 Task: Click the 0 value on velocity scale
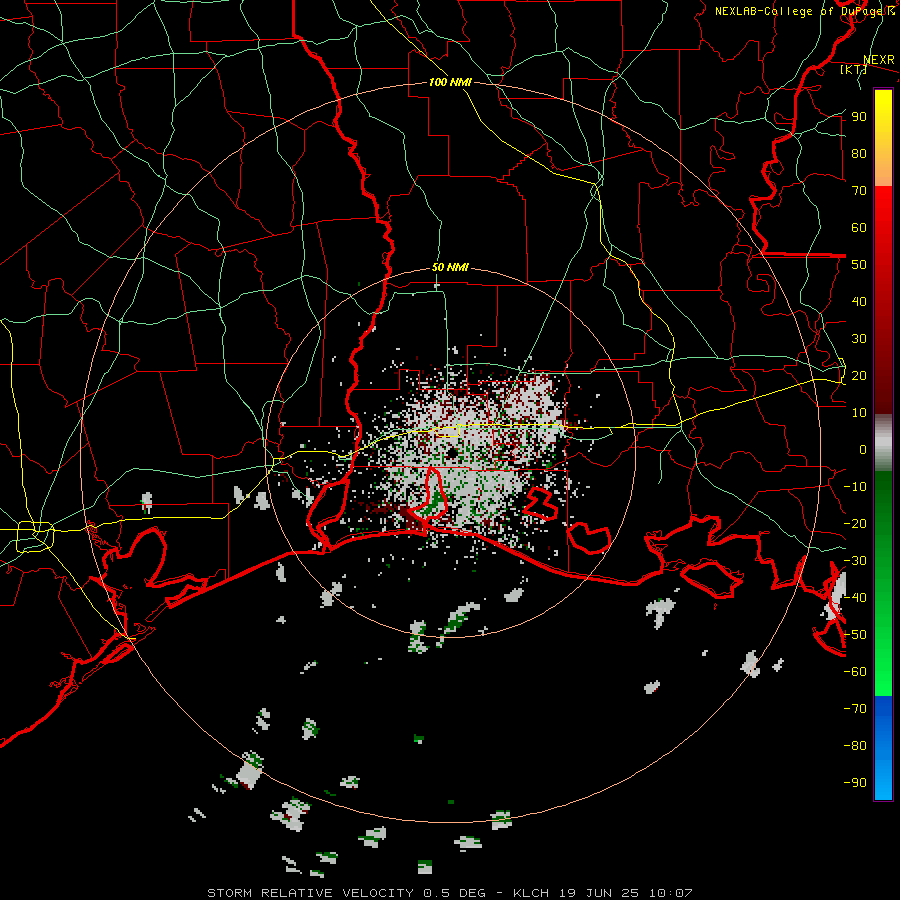(863, 449)
